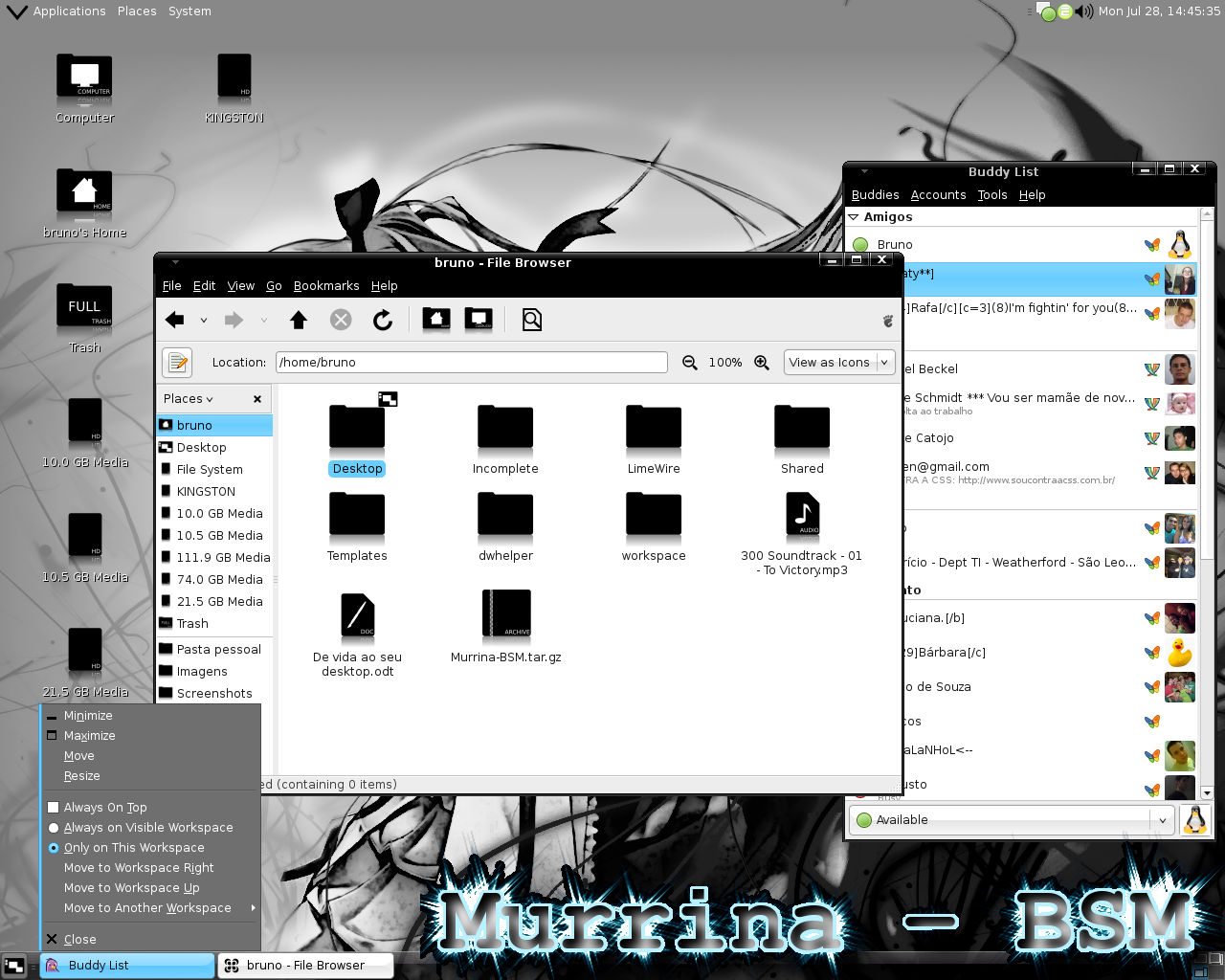The height and width of the screenshot is (980, 1225).
Task: Open back history dropdown arrow
Action: coord(204,321)
